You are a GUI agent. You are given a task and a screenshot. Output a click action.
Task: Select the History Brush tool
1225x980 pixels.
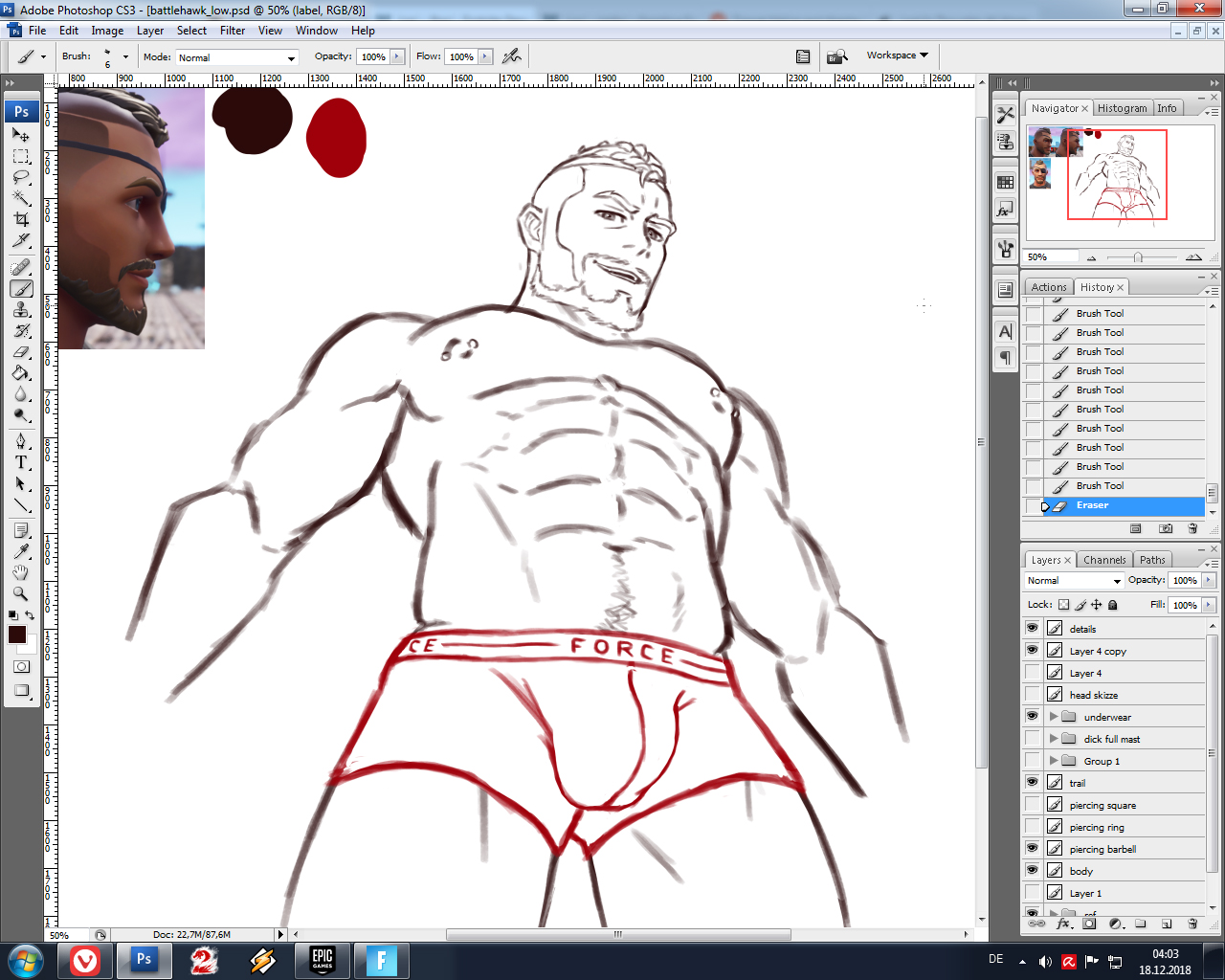pos(21,331)
